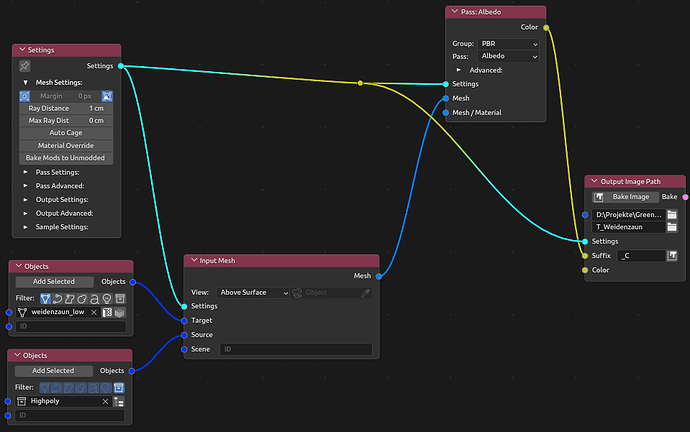
Task: Toggle the Auto Cage button
Action: 66,133
